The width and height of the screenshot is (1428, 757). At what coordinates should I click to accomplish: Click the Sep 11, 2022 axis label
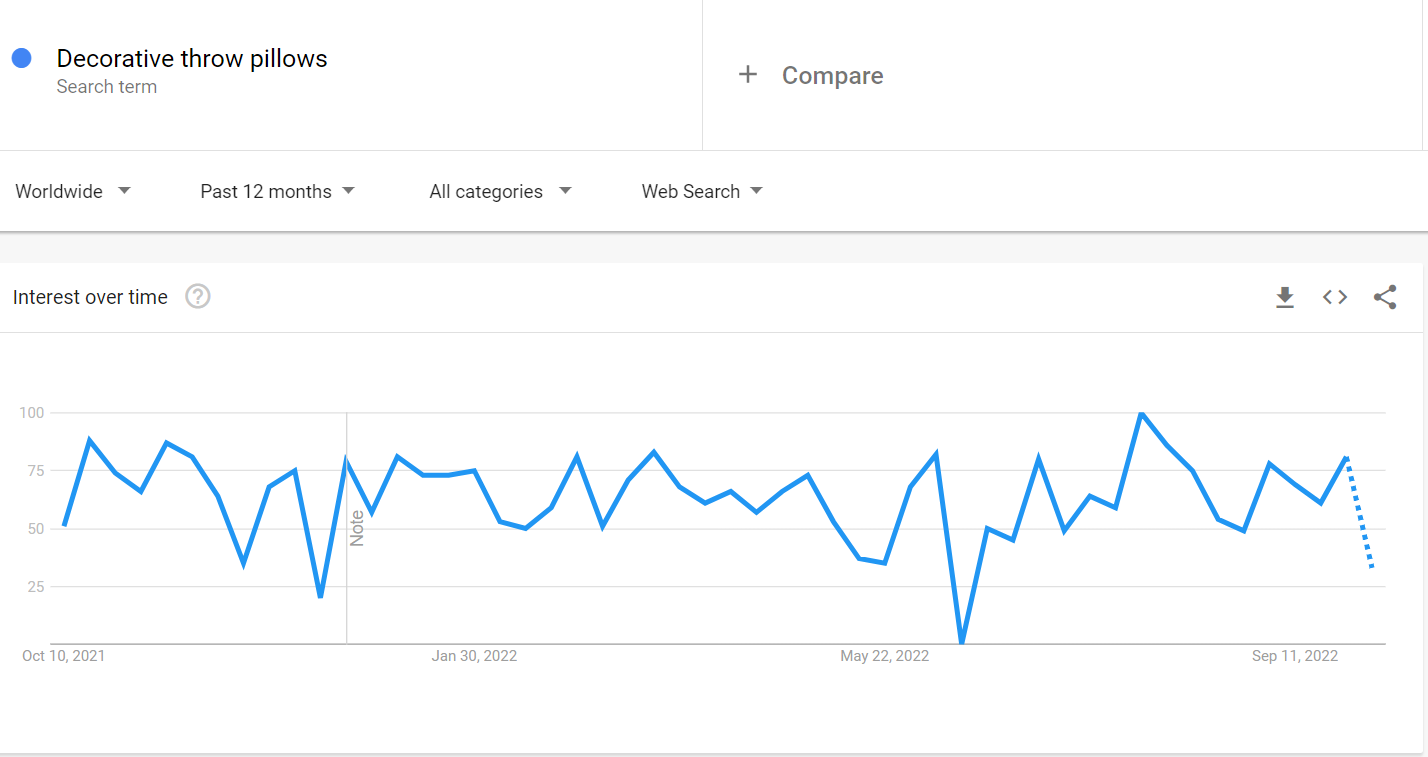point(1295,656)
